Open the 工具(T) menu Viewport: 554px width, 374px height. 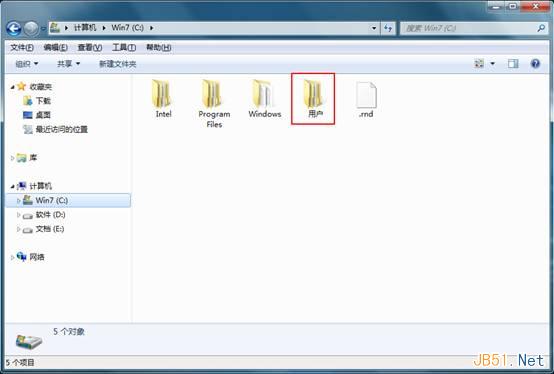tap(124, 47)
